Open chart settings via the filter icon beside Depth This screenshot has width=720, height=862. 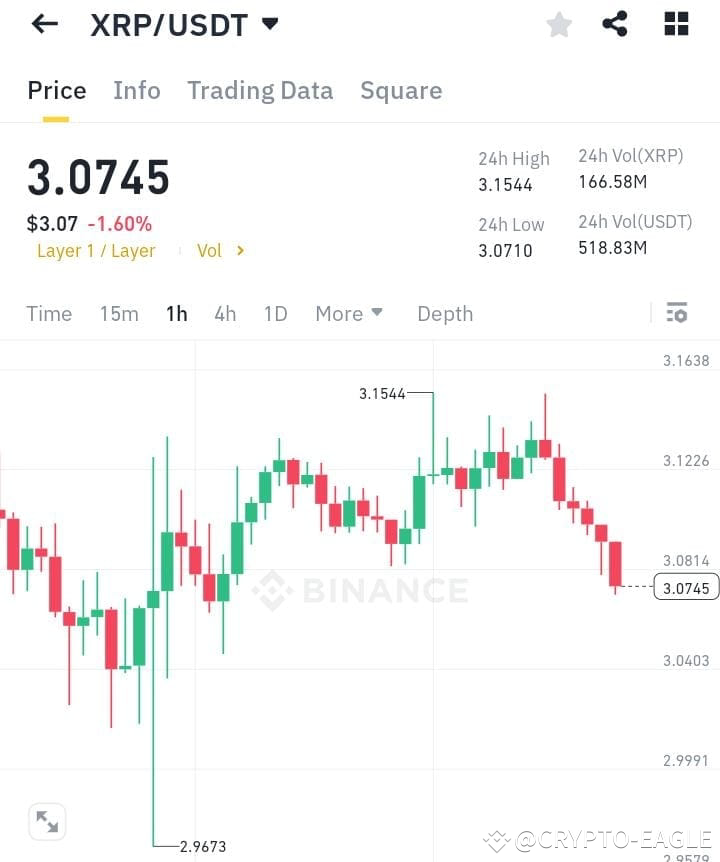coord(677,313)
